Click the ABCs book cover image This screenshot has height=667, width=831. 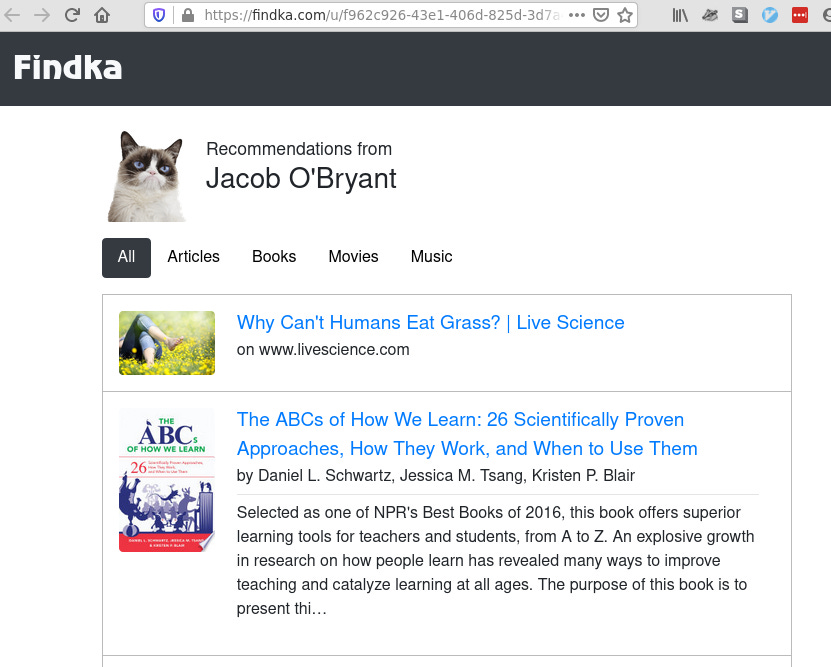[x=167, y=480]
